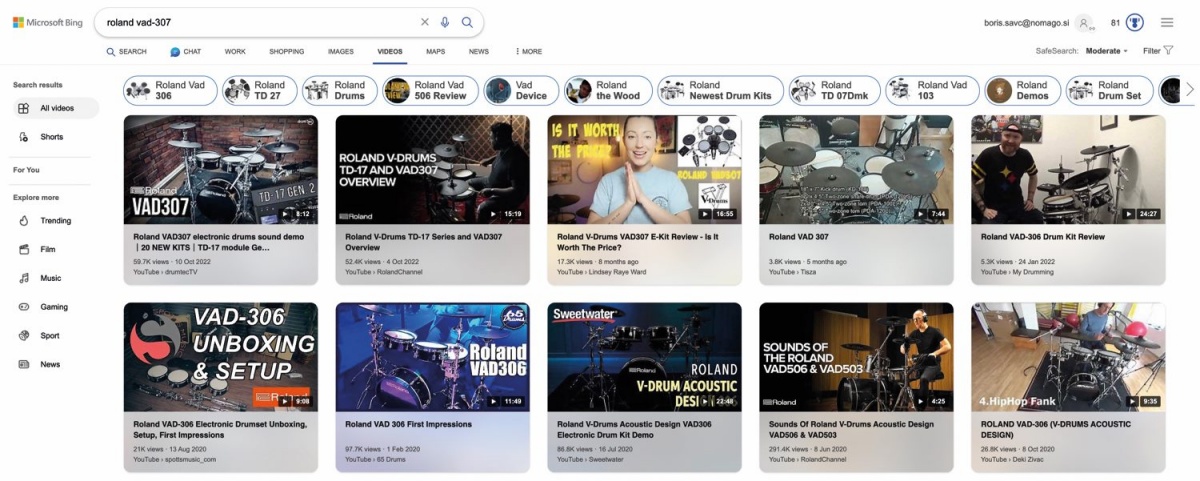Select the Roland Vad 506 Review chip

(x=430, y=91)
